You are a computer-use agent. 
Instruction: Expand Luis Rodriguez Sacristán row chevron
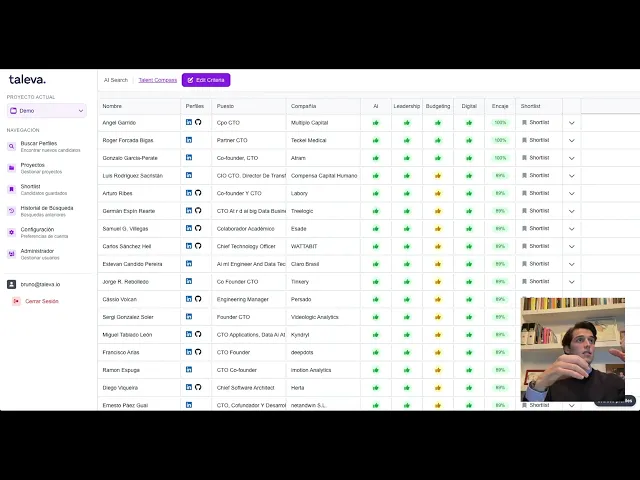pos(571,176)
